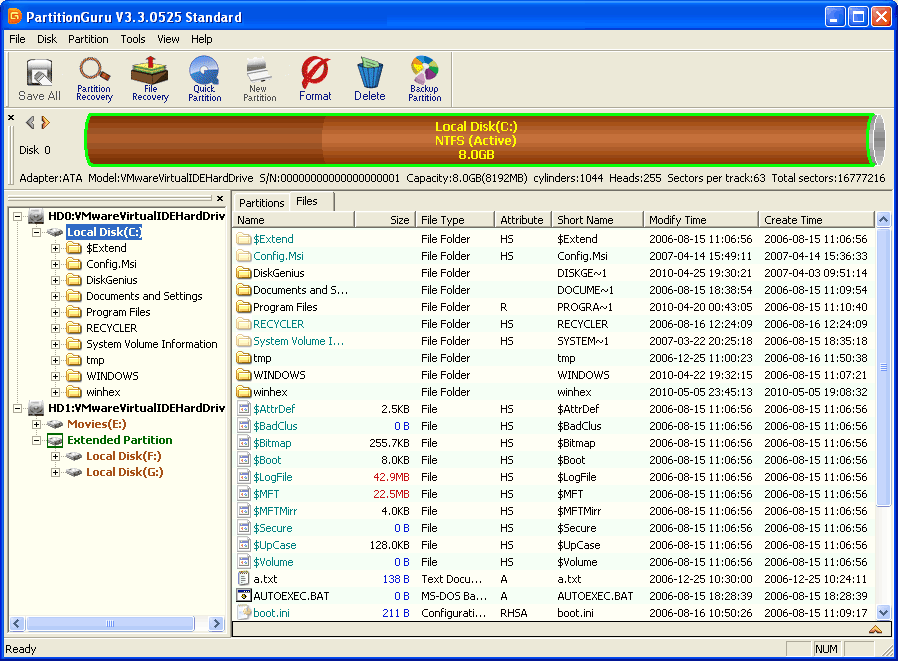Switch to the Partitions tab
This screenshot has height=661, width=898.
[x=262, y=203]
